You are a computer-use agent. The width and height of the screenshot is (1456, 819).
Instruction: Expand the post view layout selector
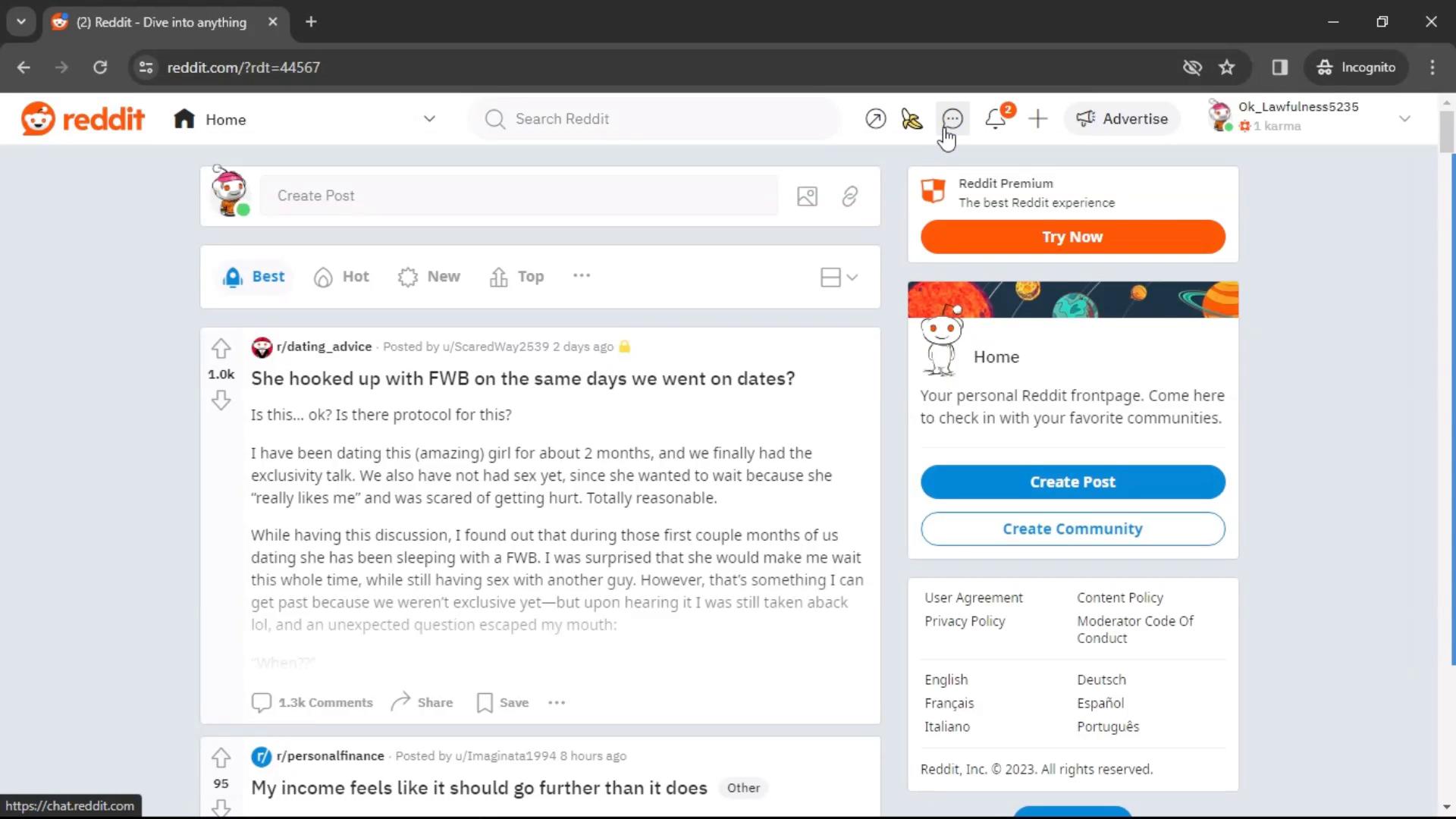click(x=839, y=277)
